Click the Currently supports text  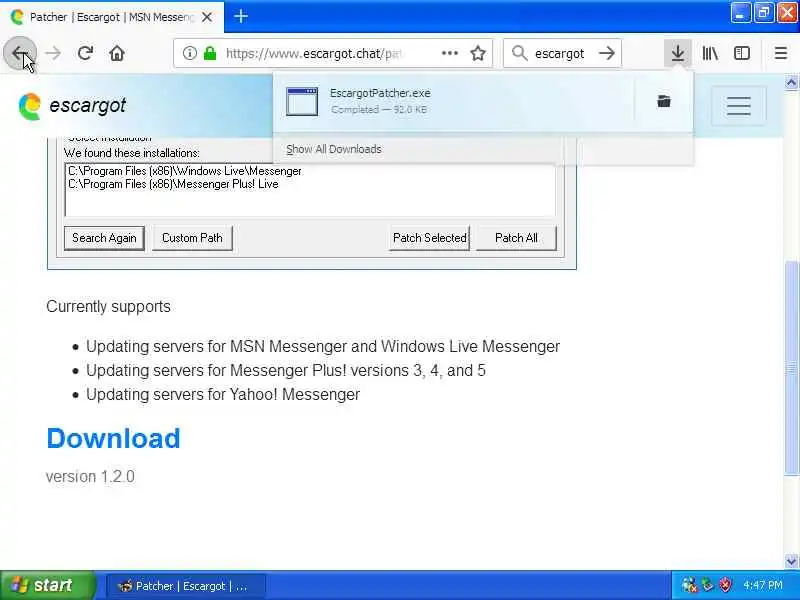click(x=108, y=307)
